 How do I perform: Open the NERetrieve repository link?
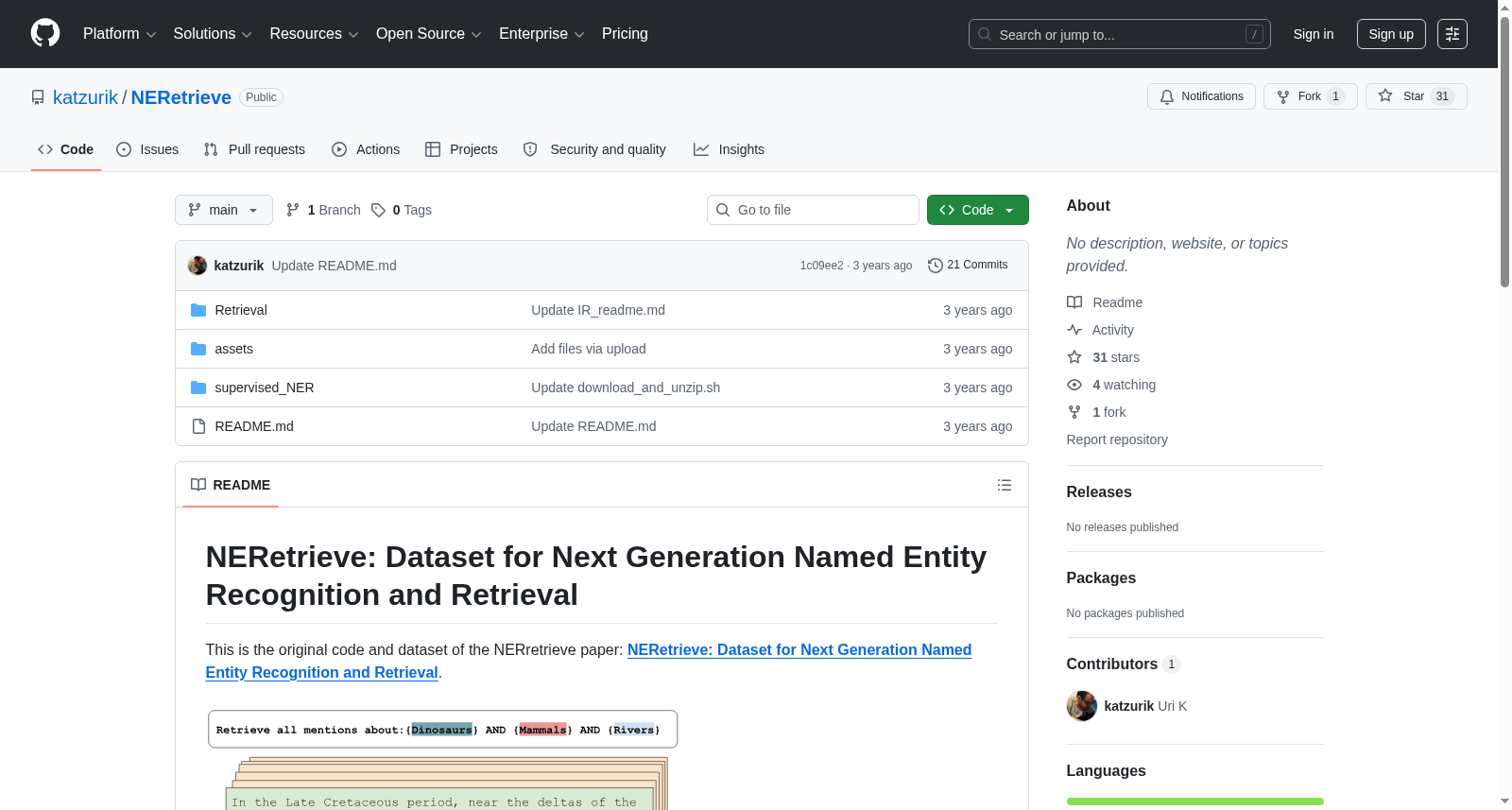[x=181, y=97]
